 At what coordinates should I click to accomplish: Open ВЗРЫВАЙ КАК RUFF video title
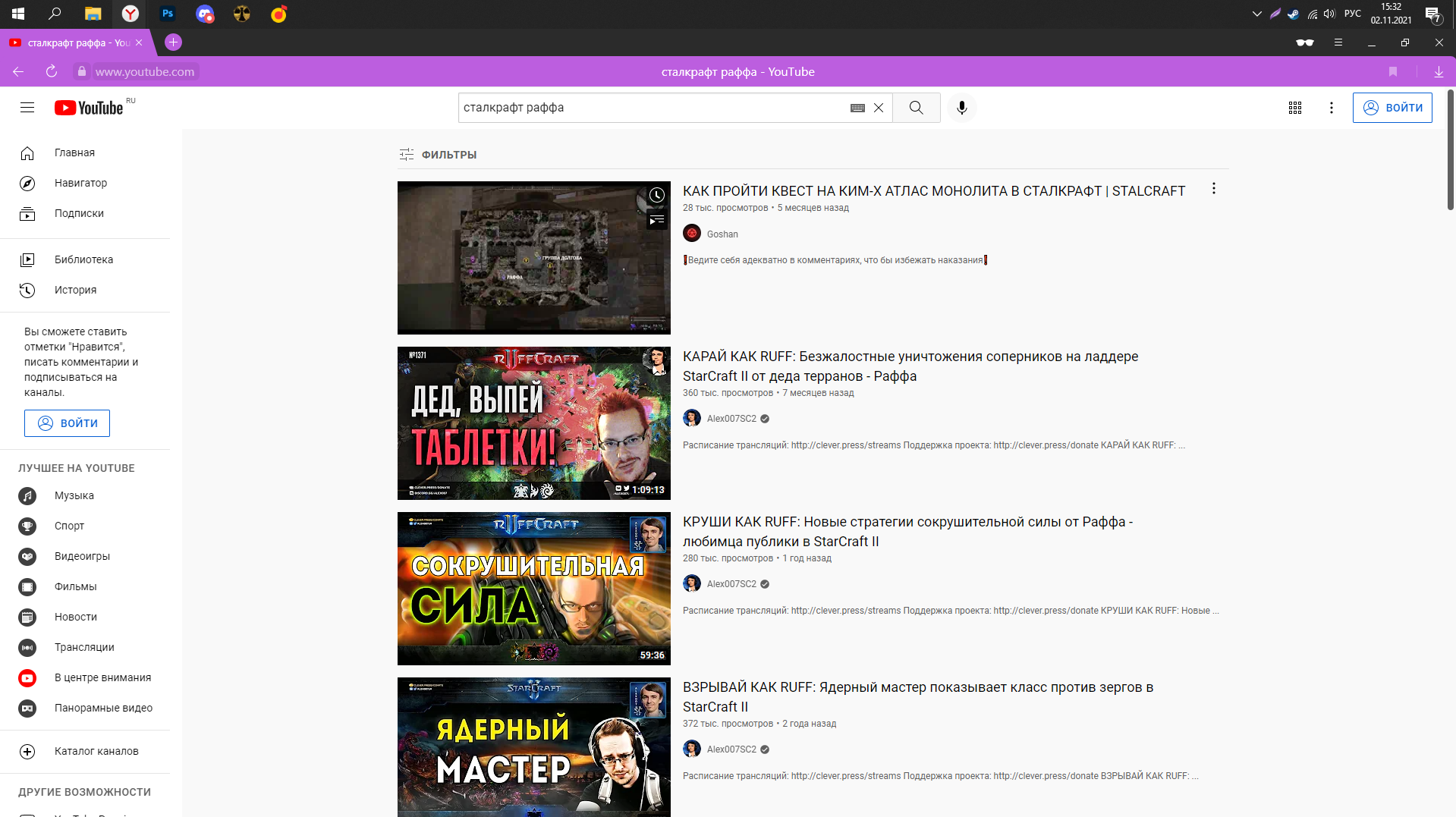click(x=918, y=697)
